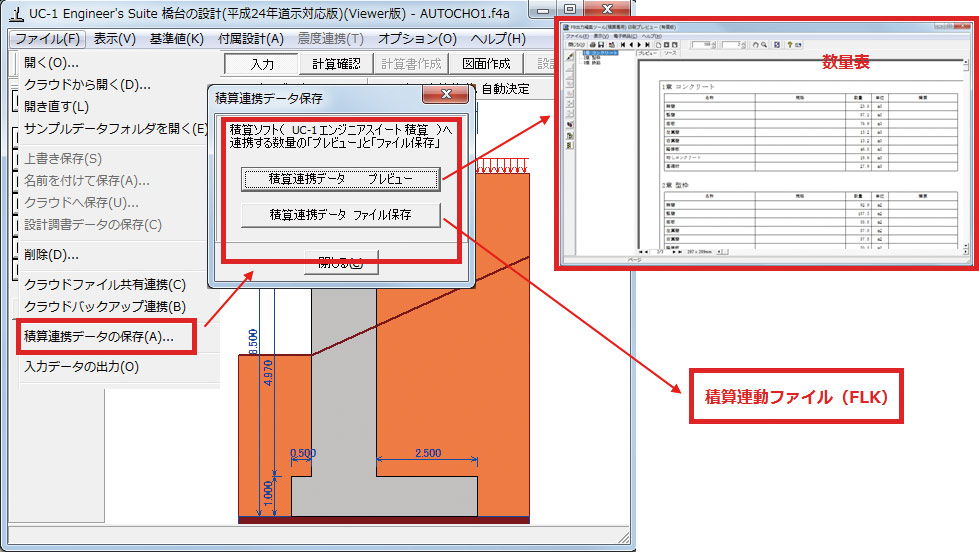This screenshot has height=552, width=979.
Task: Switch to ソース tab in preview window
Action: (671, 54)
